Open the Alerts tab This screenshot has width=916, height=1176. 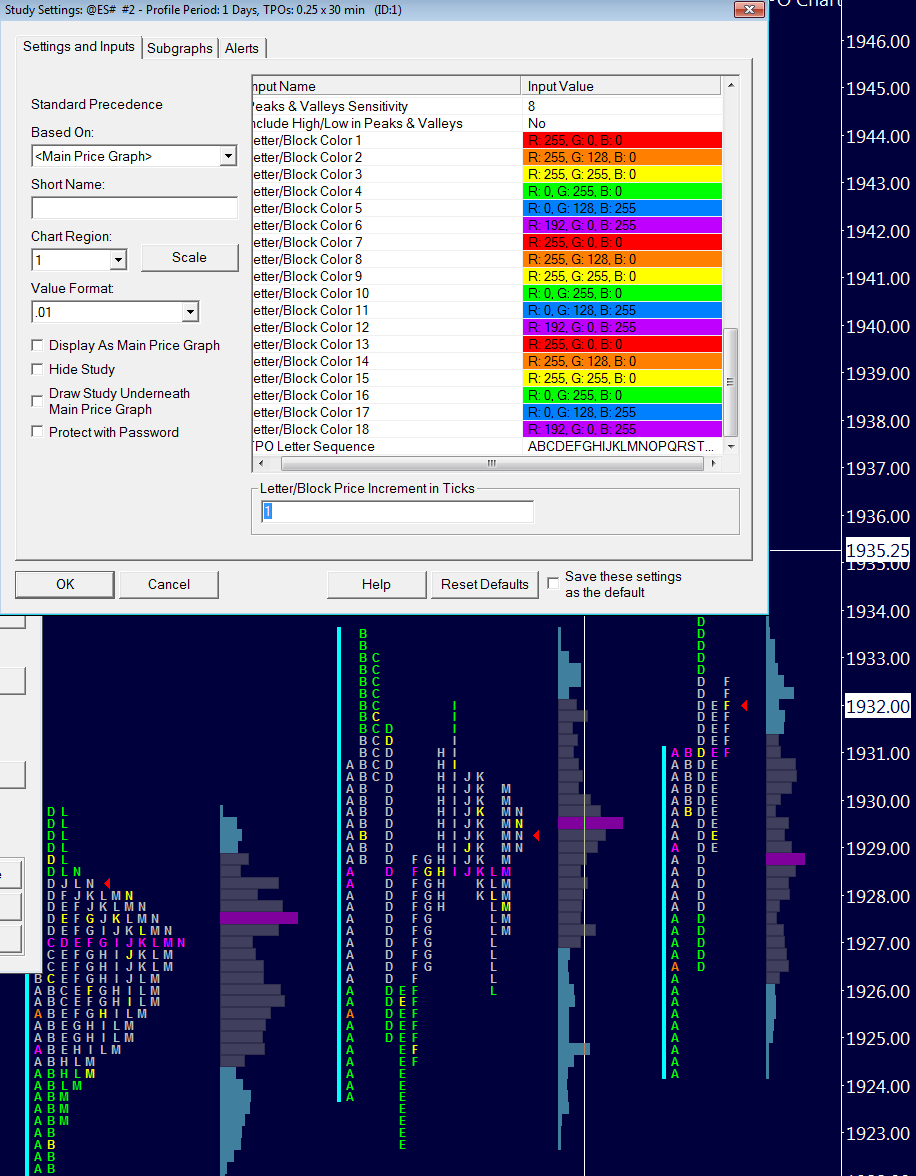pos(242,48)
